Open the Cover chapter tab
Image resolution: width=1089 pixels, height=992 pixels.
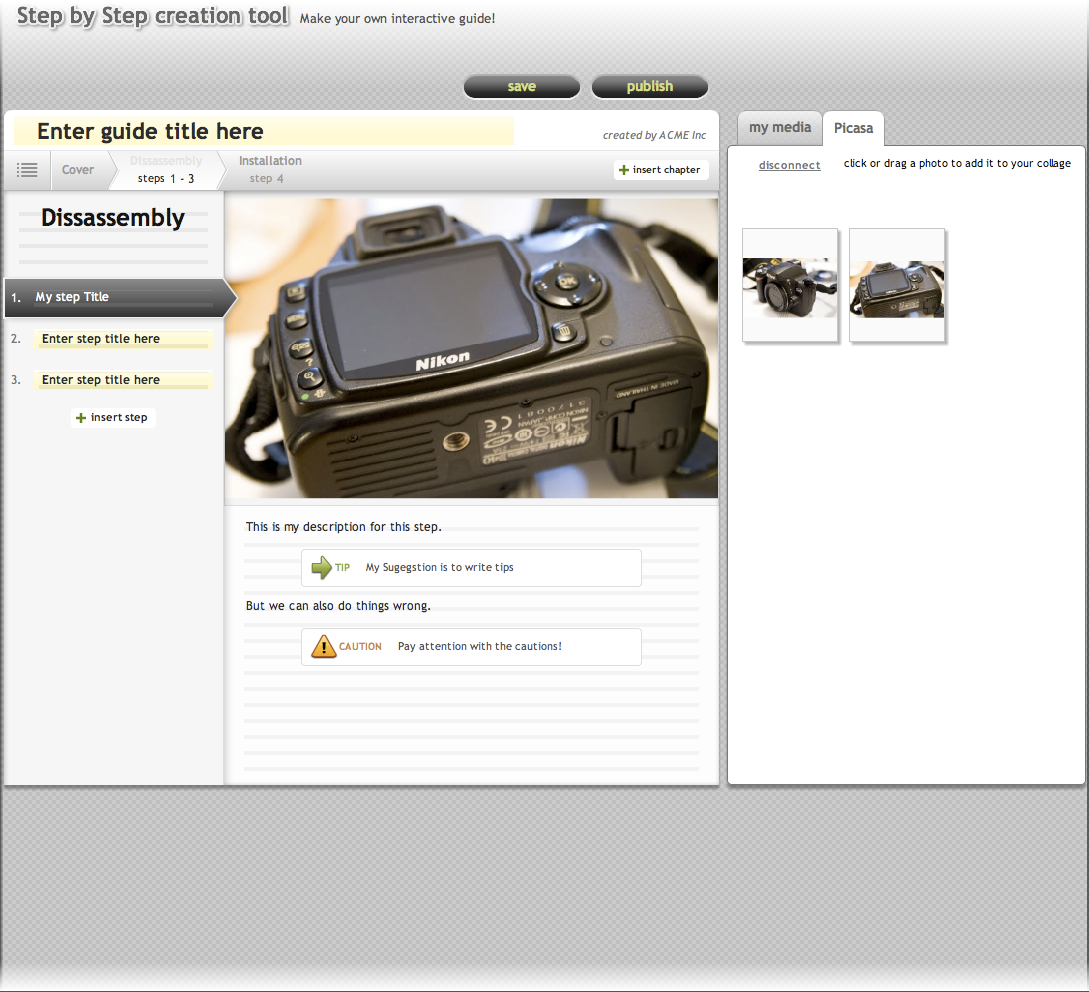coord(78,170)
